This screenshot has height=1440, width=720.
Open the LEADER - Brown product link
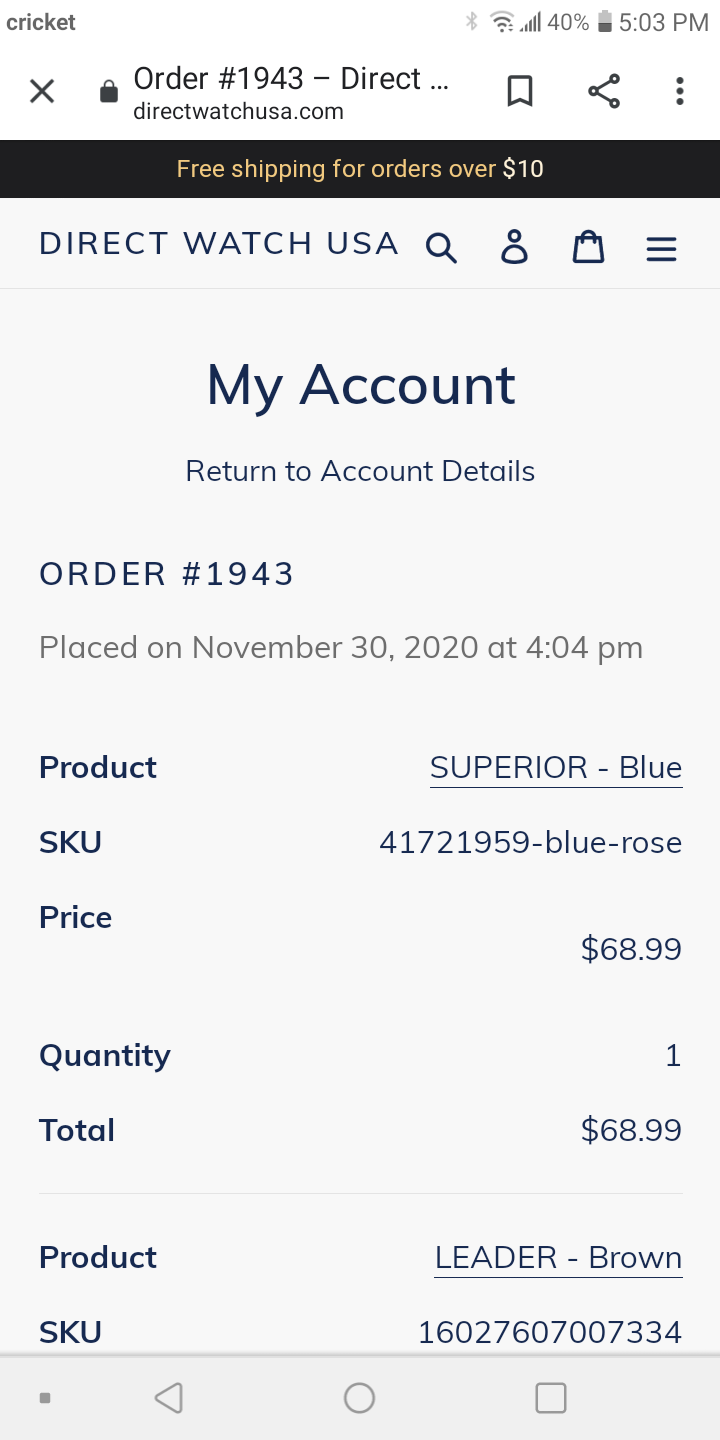coord(558,1258)
